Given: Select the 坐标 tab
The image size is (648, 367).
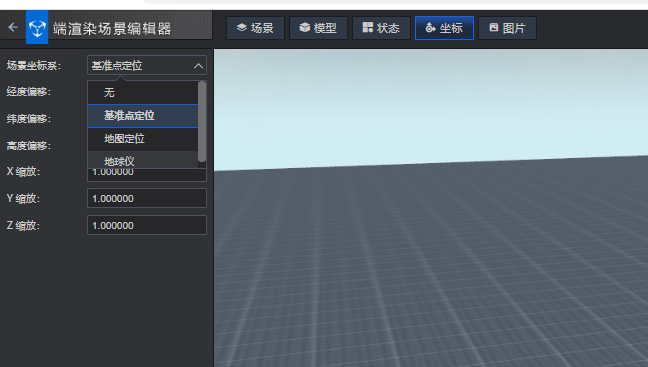Looking at the screenshot, I should point(444,28).
